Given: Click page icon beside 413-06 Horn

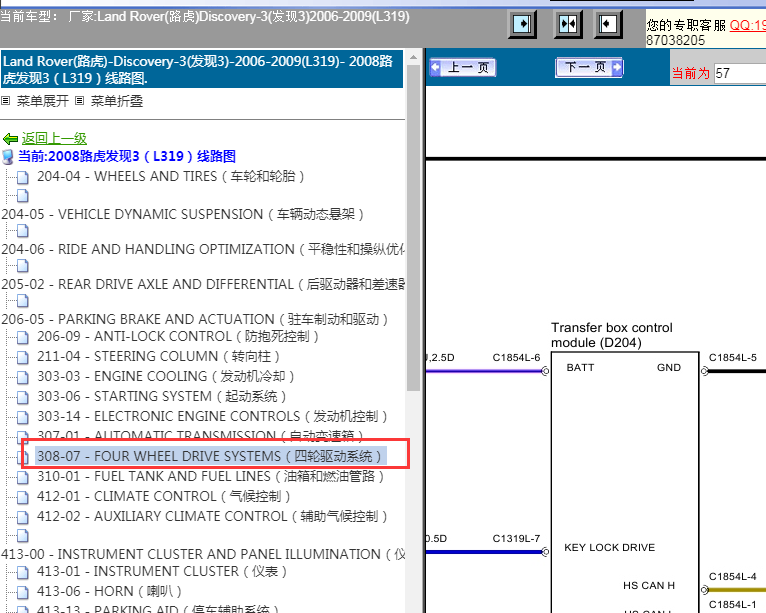Looking at the screenshot, I should pyautogui.click(x=22, y=592).
